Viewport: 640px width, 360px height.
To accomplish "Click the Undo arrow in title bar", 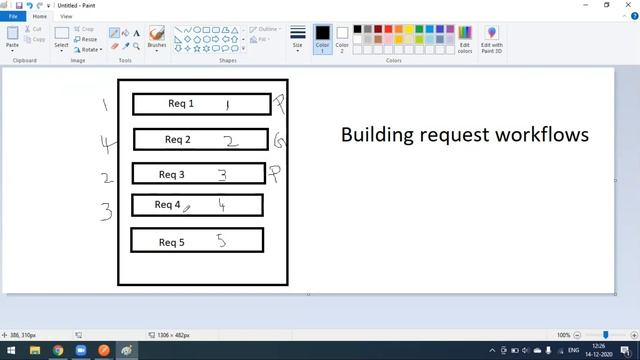I will [x=29, y=5].
